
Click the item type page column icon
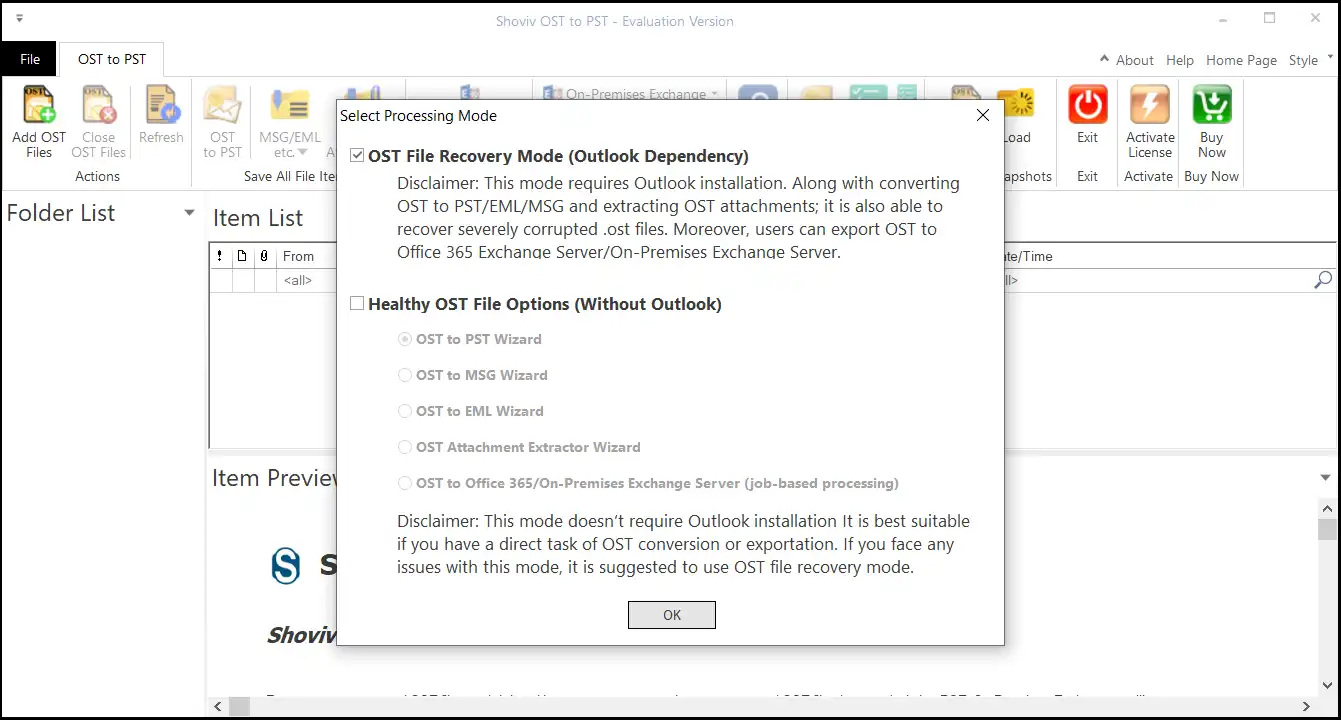point(242,256)
